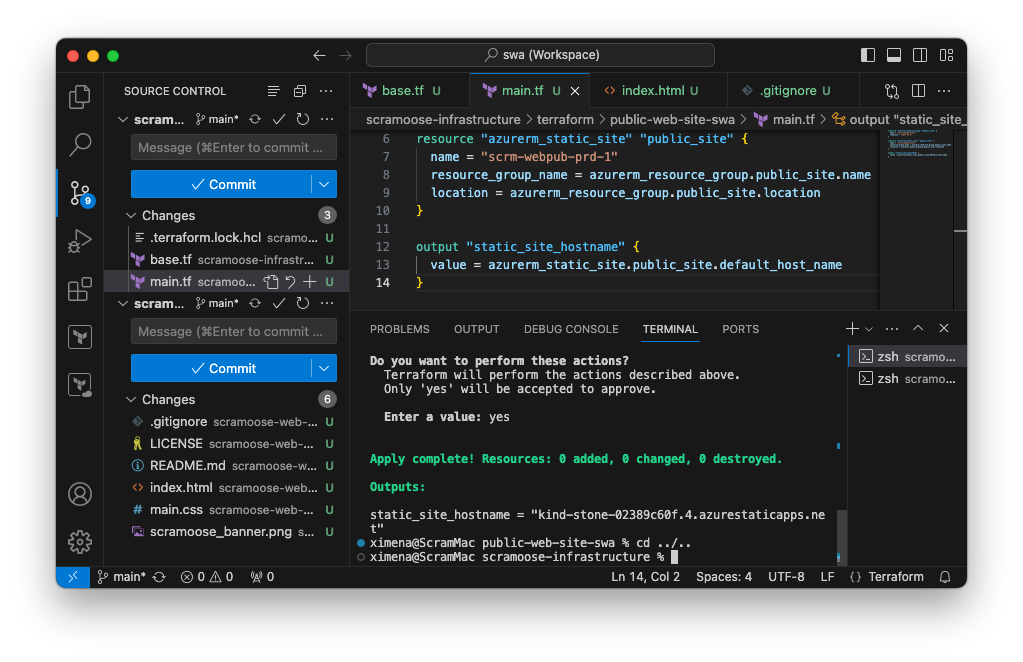This screenshot has height=662, width=1023.
Task: Open the PORTS panel tab
Action: click(741, 329)
